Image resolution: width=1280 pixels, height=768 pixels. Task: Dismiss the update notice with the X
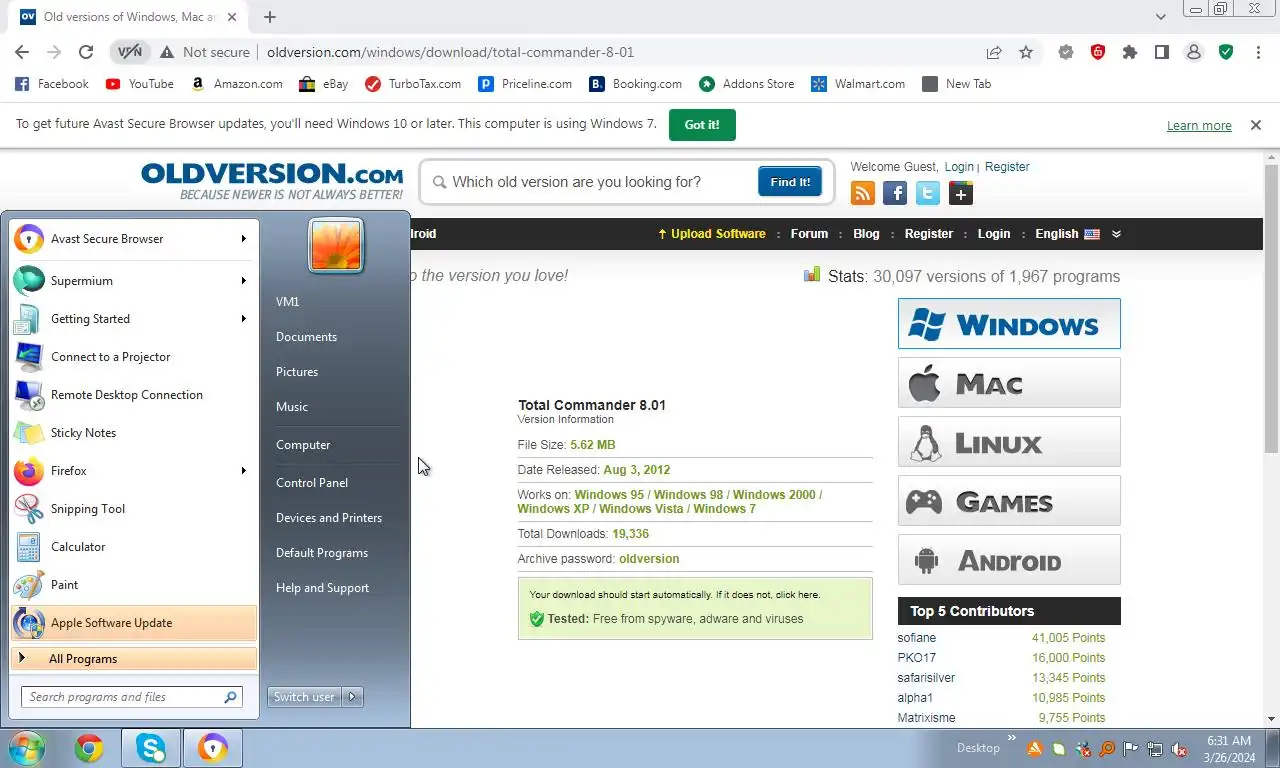click(x=1255, y=125)
